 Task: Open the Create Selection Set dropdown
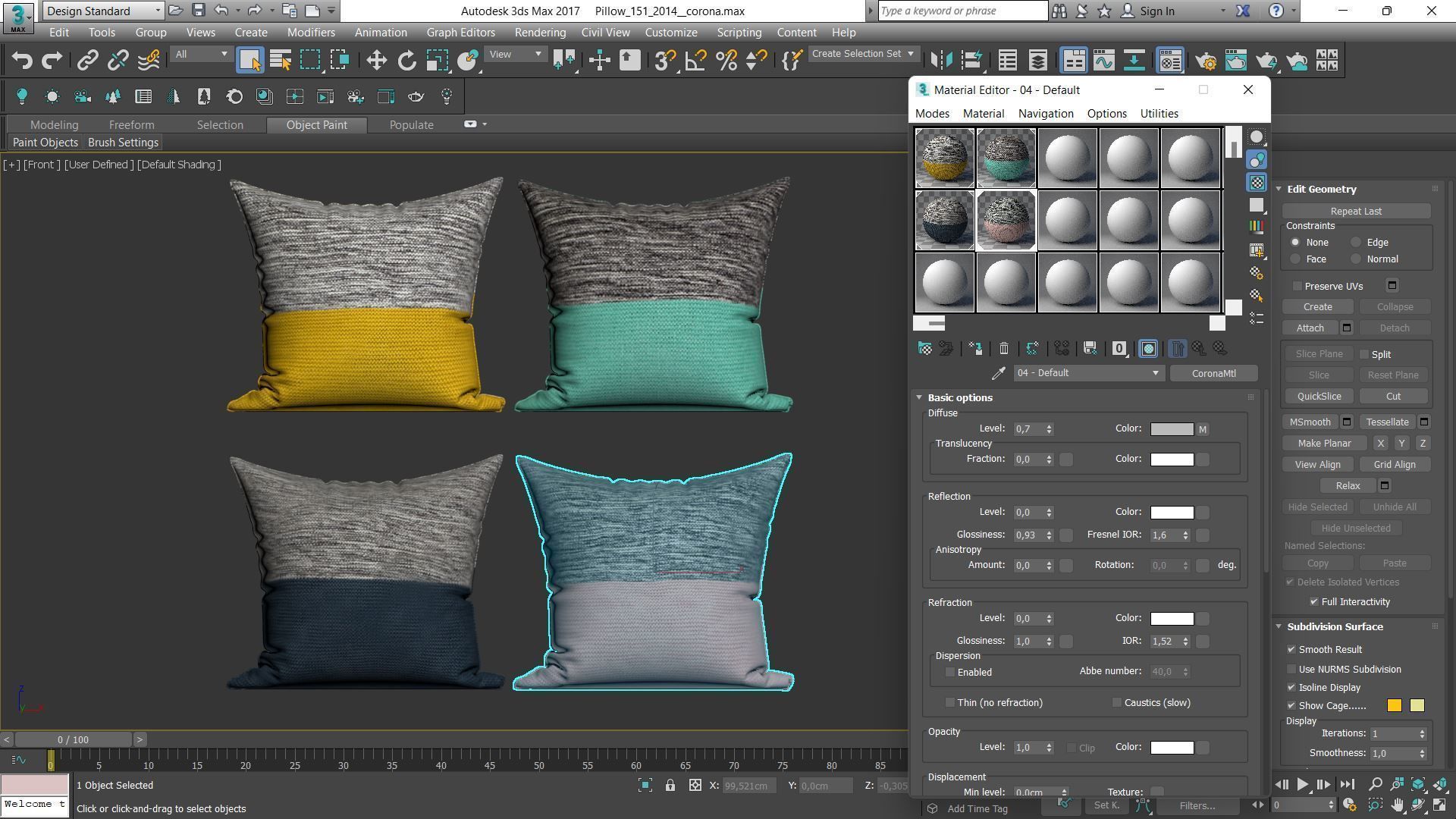(863, 54)
